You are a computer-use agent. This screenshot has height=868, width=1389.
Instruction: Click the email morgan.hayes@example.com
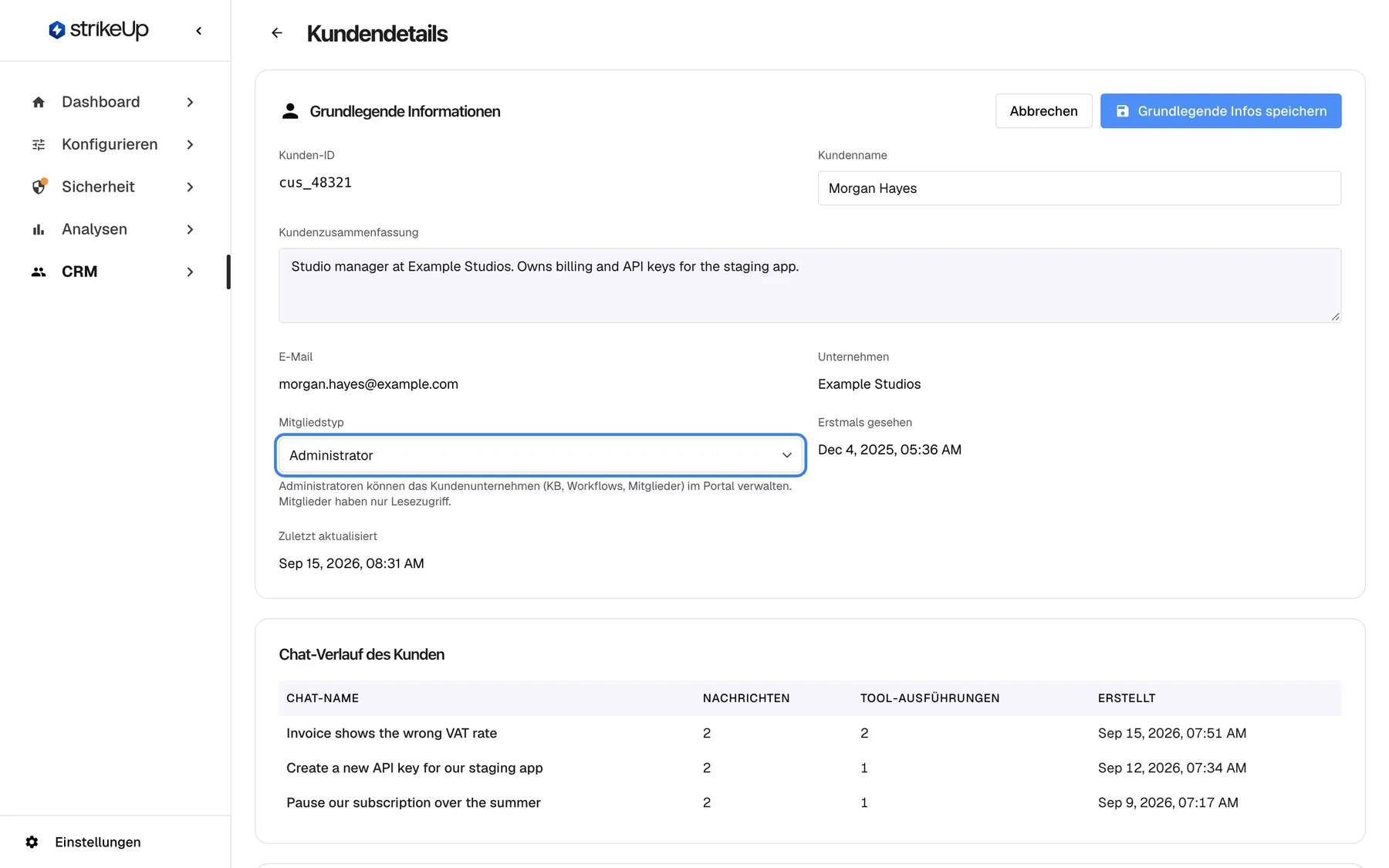click(x=368, y=384)
